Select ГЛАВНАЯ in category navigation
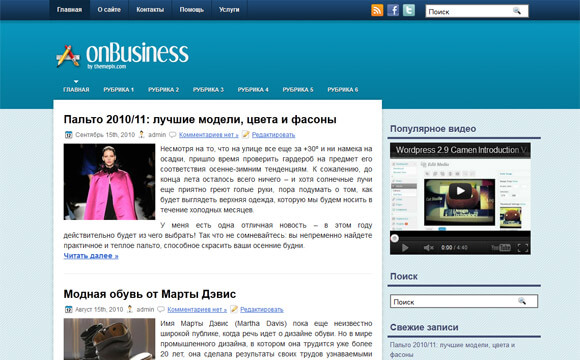 pos(76,90)
